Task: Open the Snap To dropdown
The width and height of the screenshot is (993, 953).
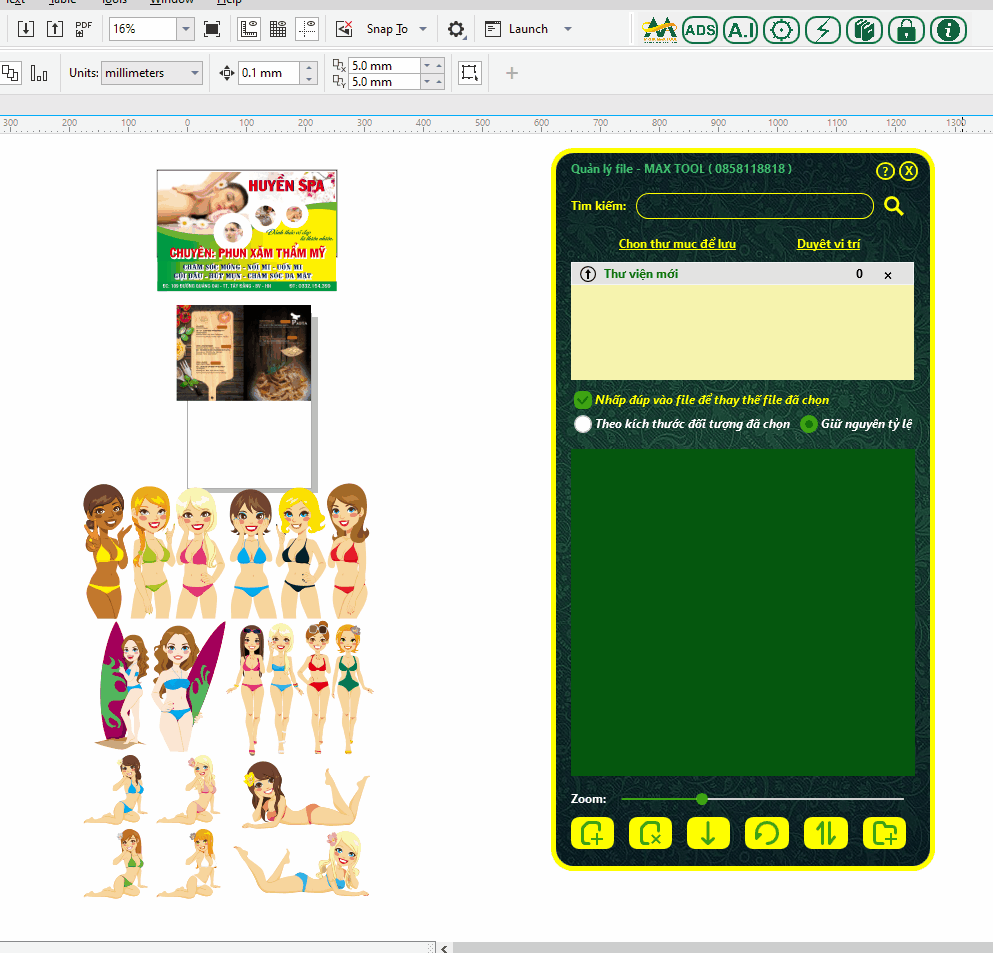Action: click(423, 29)
